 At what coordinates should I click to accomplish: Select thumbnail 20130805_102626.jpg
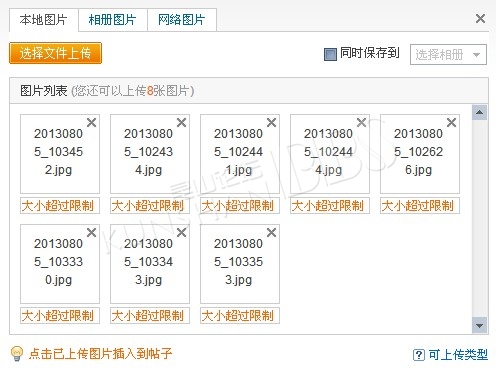click(420, 154)
